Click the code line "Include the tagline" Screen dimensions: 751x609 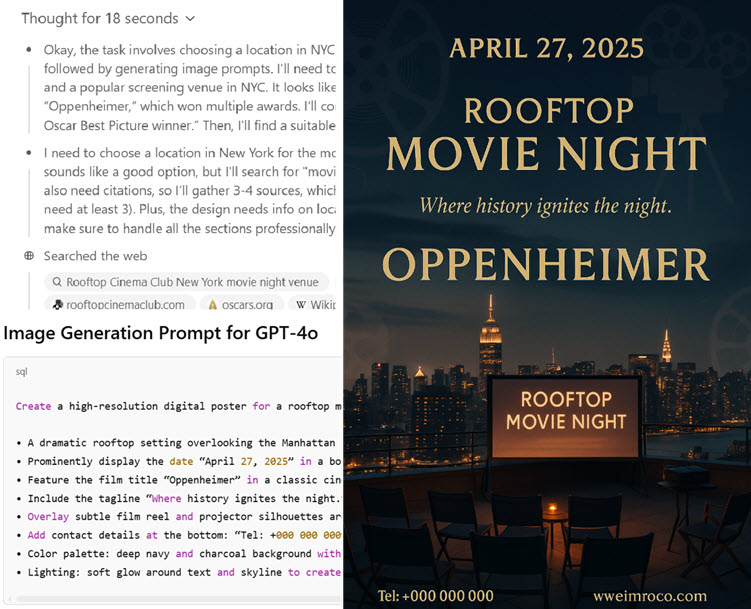pyautogui.click(x=178, y=498)
